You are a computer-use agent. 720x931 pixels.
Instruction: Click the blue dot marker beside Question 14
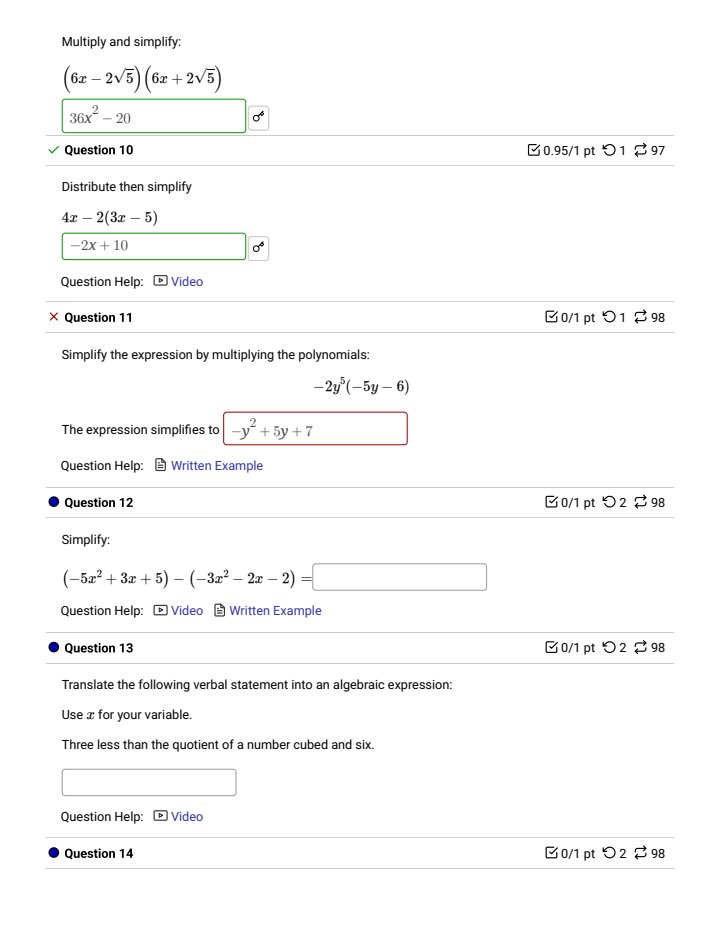53,853
